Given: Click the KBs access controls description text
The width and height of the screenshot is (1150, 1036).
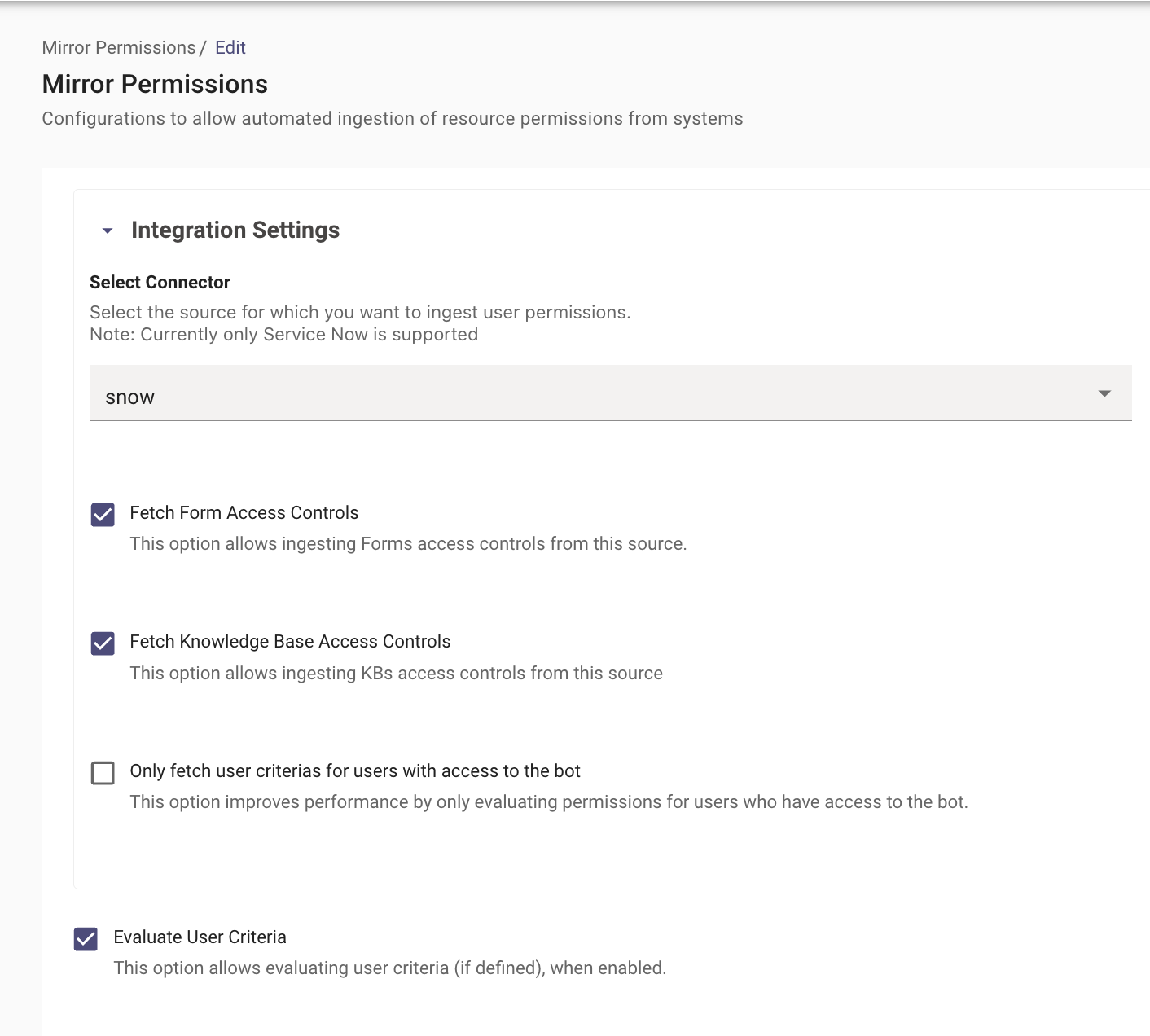Looking at the screenshot, I should point(397,674).
